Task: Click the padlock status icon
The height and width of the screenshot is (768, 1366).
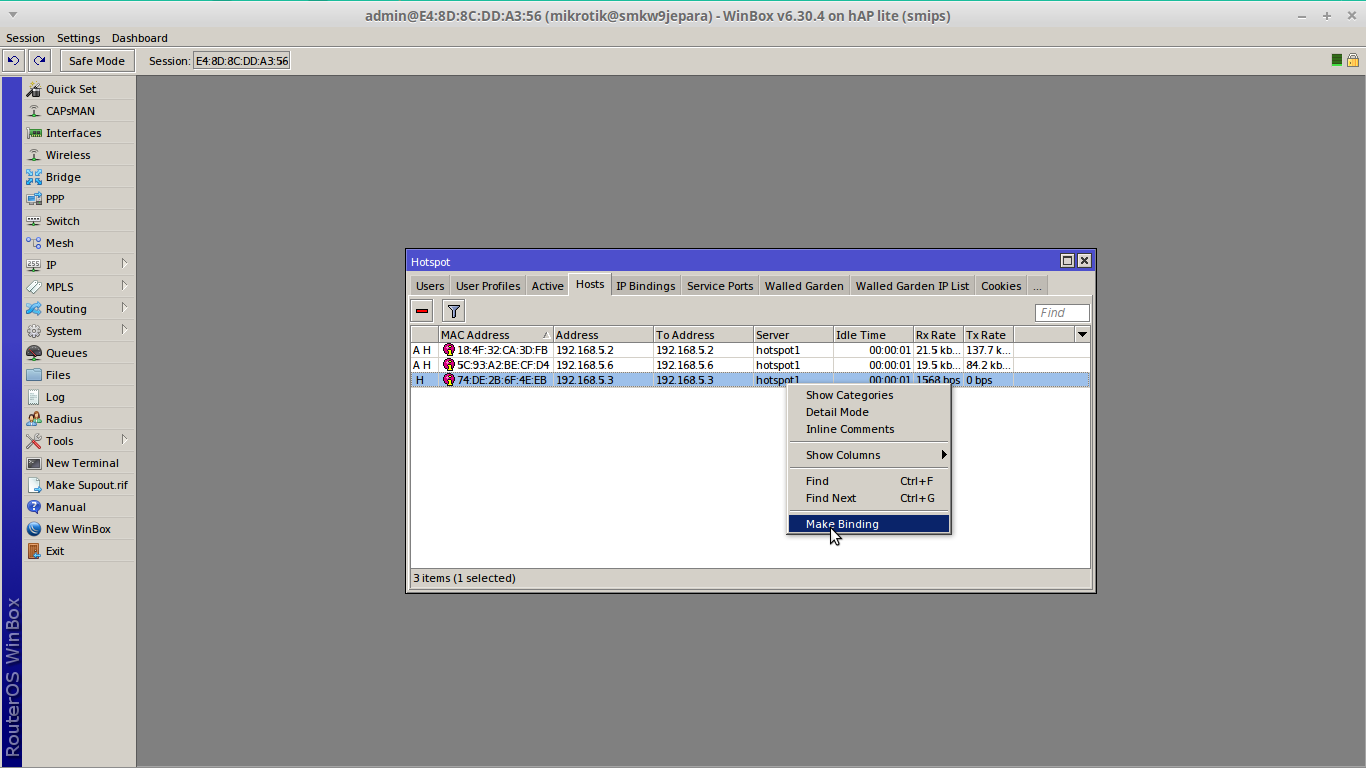Action: [x=1352, y=60]
